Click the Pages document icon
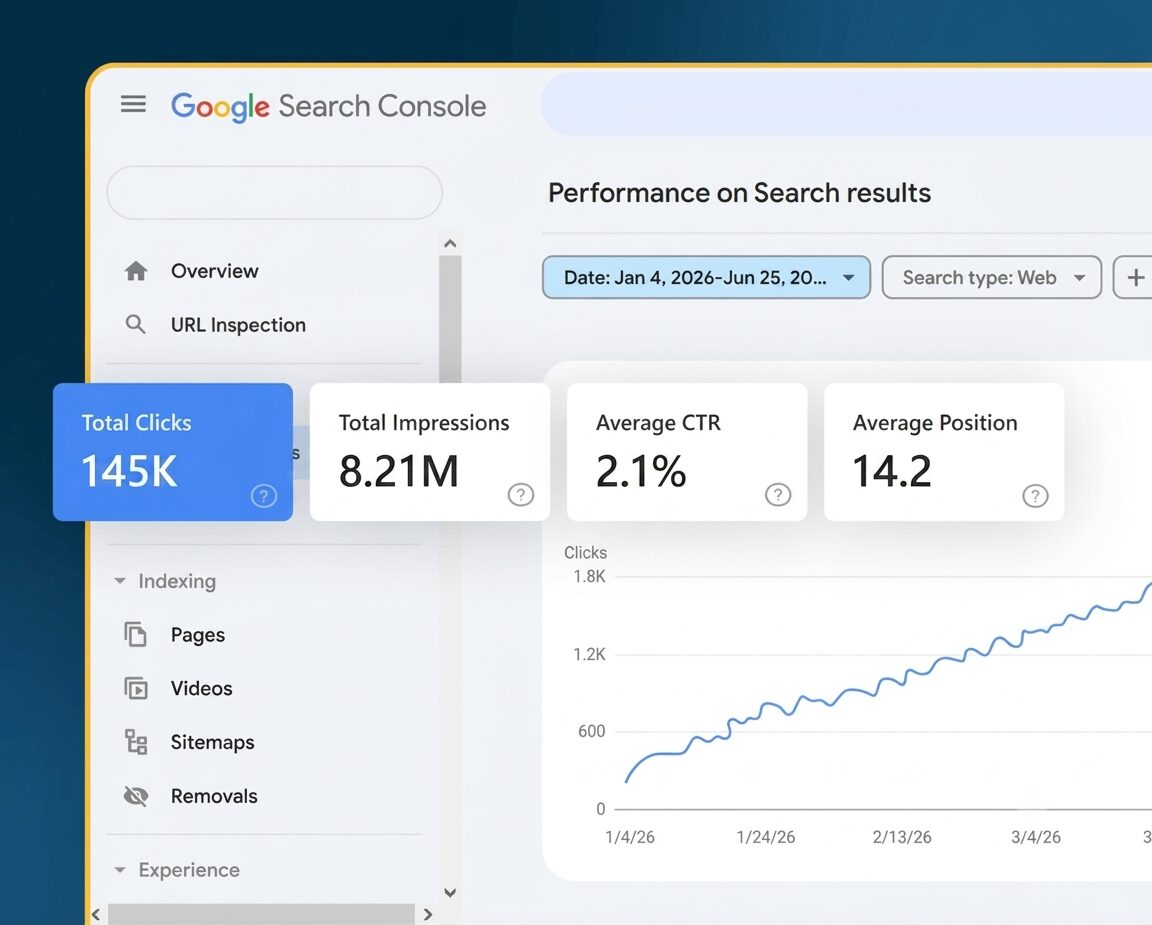 coord(136,635)
